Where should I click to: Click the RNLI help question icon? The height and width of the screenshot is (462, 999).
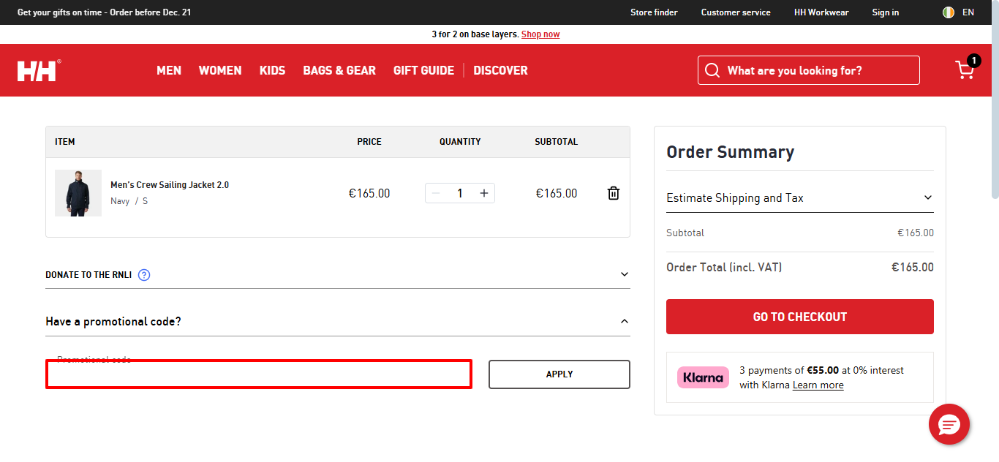tap(144, 275)
